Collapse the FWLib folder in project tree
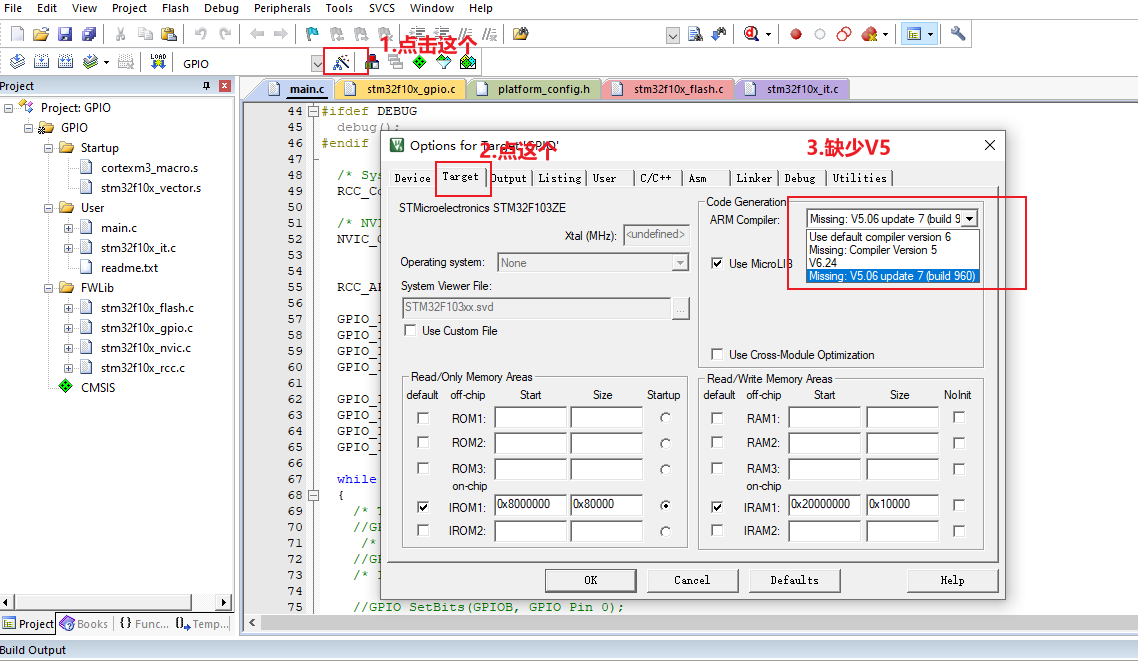 (49, 287)
